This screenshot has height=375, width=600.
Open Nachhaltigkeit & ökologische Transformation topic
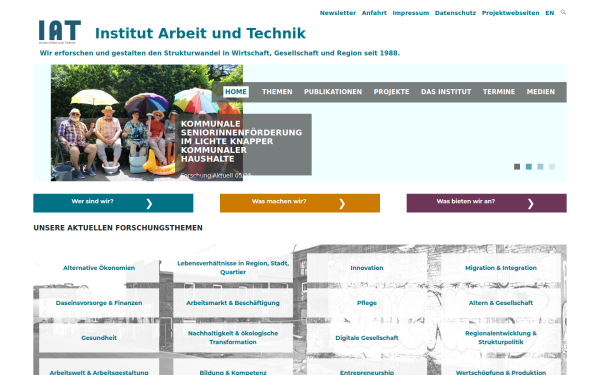click(x=233, y=338)
